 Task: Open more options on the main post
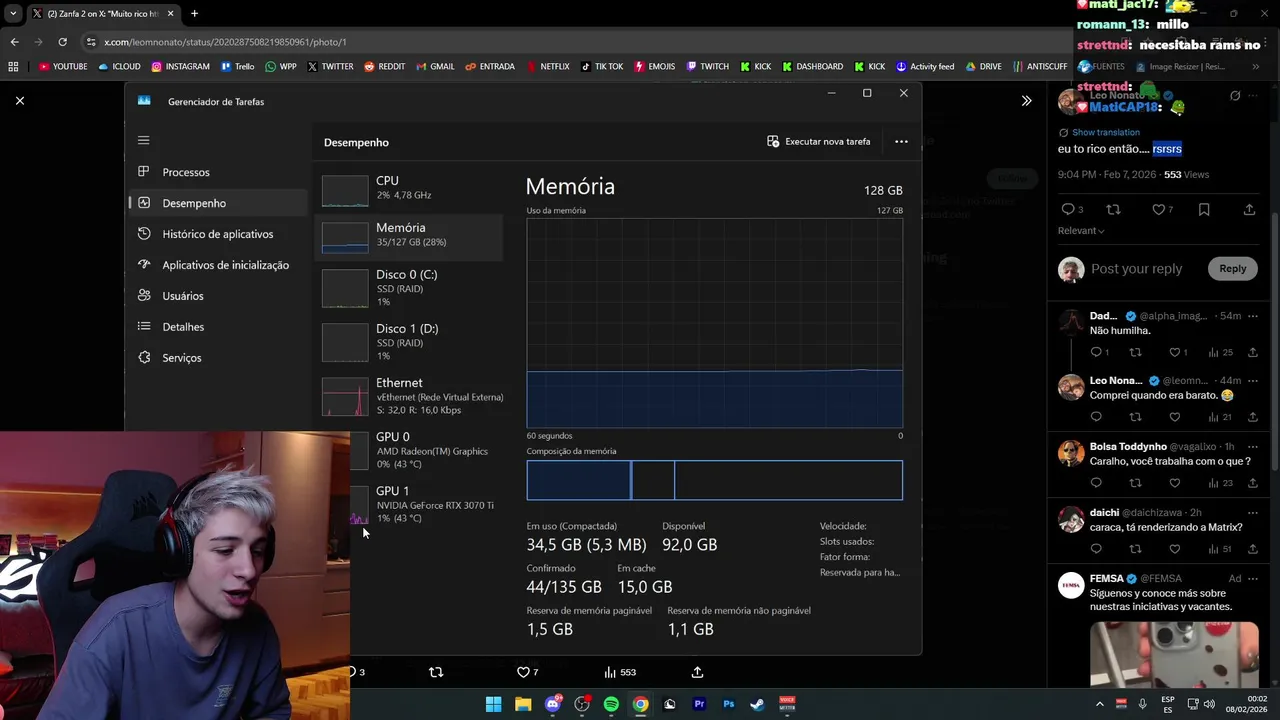[1253, 96]
